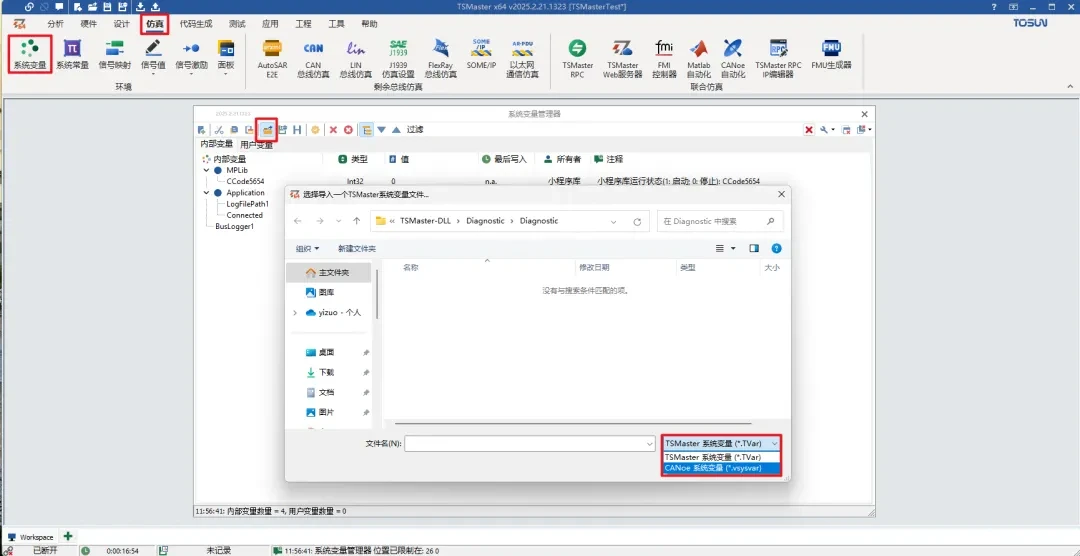Toggle the preview pane in file dialog
Screen dimensions: 1080x556
point(754,248)
